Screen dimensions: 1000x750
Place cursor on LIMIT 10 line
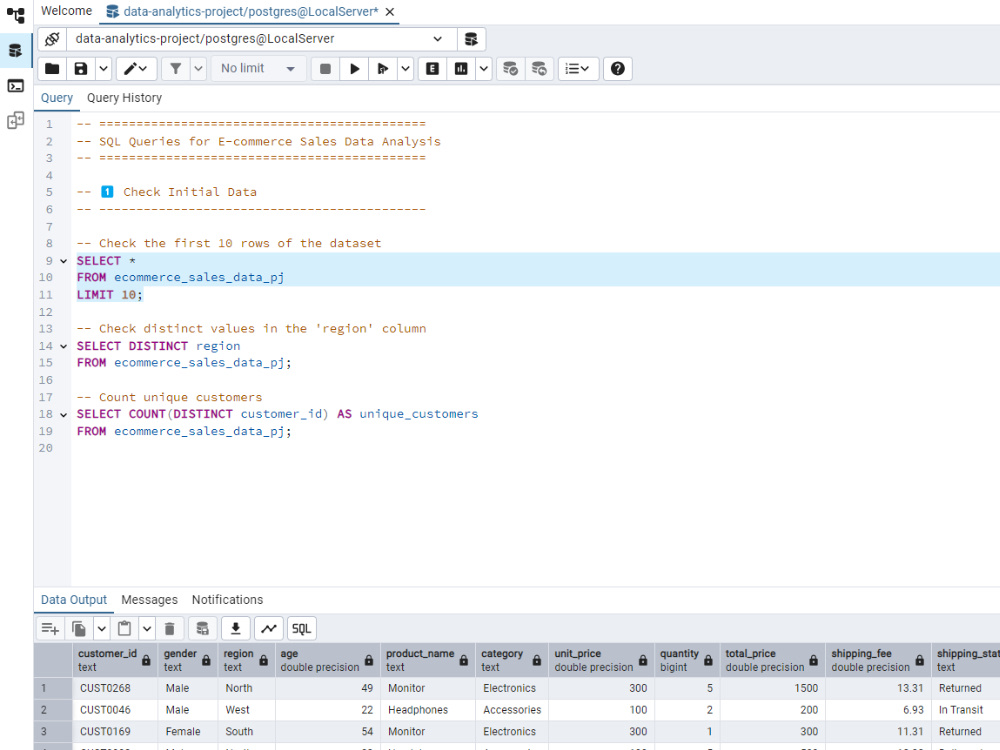[110, 295]
